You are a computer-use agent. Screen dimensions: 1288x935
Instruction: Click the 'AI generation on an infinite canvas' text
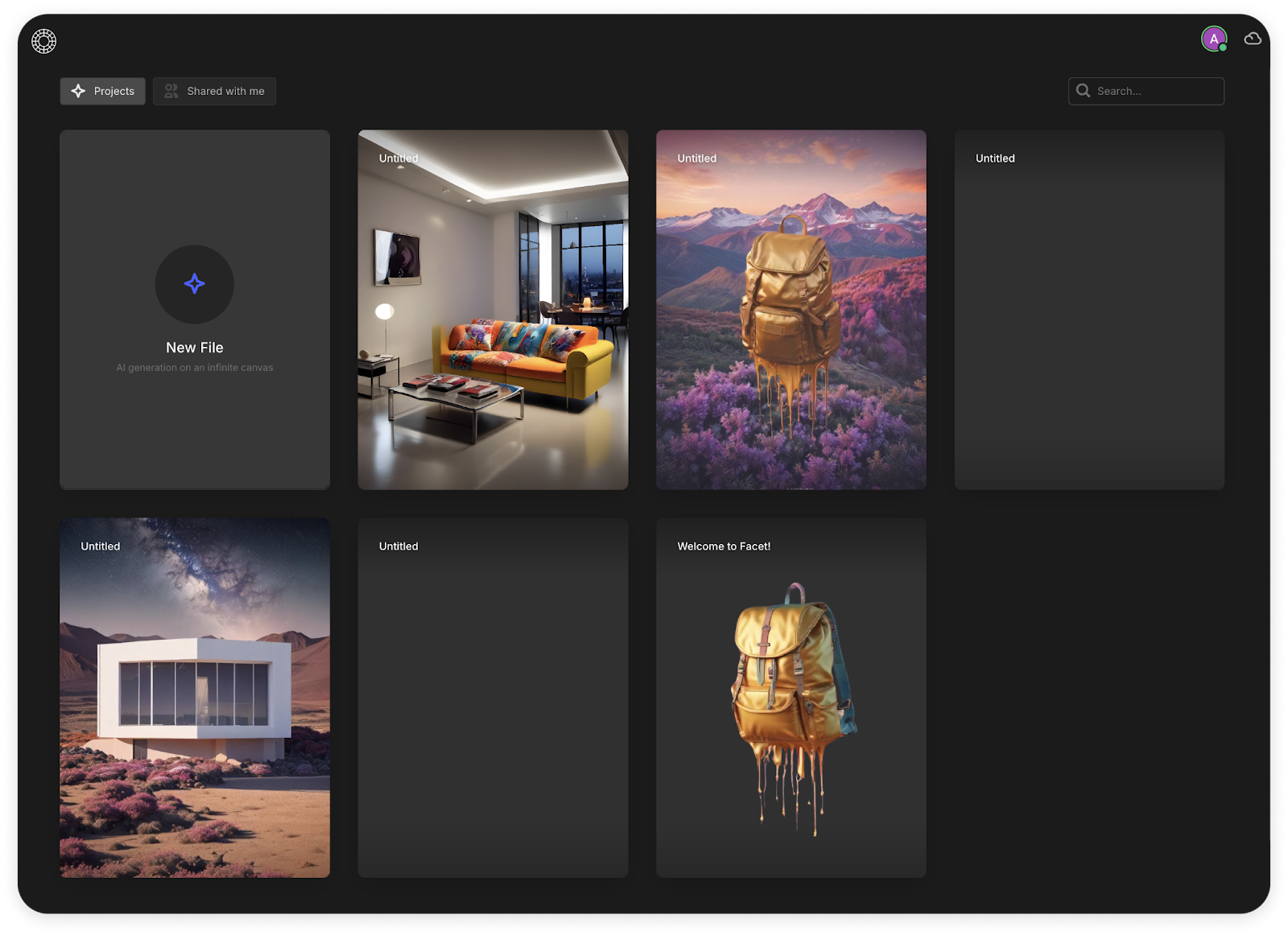pos(195,368)
